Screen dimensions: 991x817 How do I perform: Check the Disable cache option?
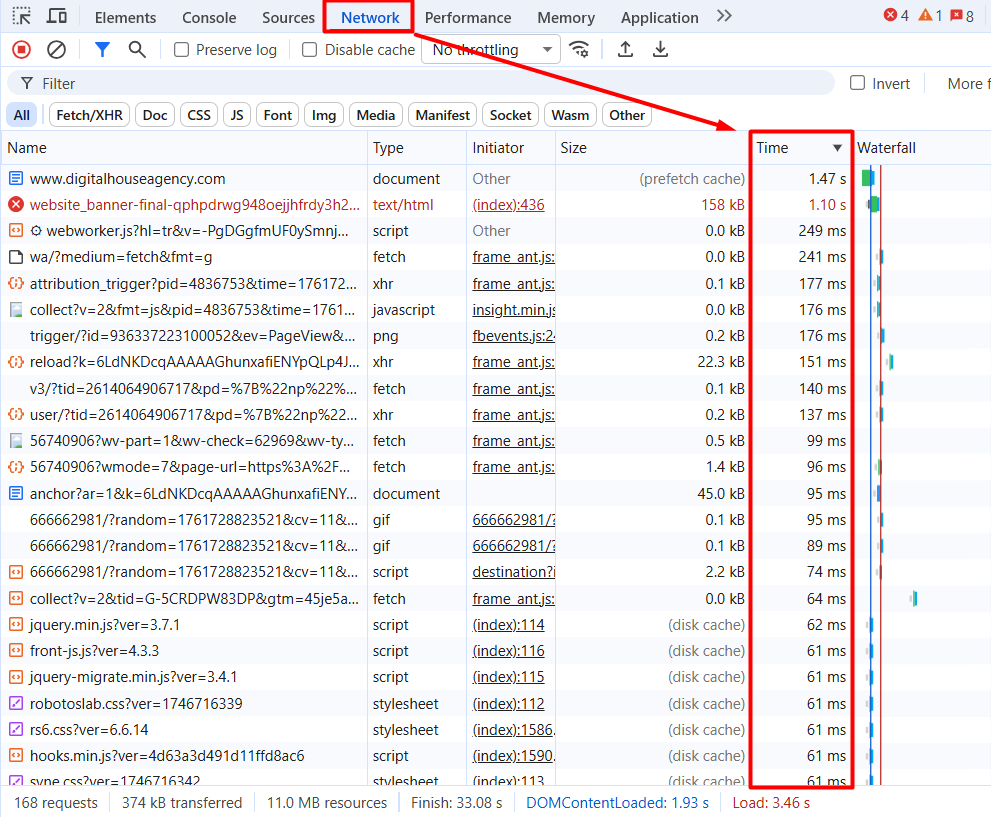point(310,50)
